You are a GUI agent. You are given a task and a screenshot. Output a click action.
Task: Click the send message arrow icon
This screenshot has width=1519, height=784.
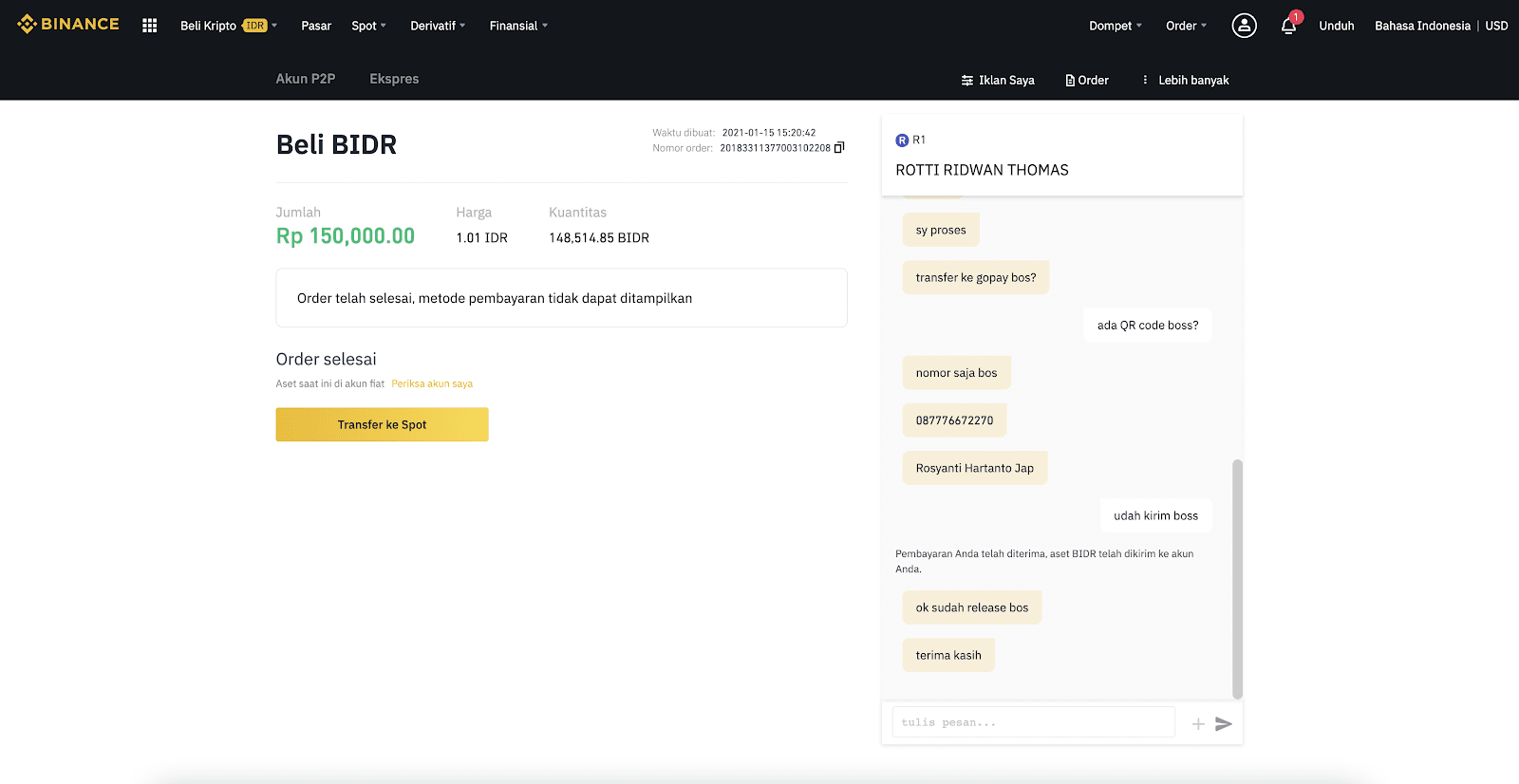tap(1224, 723)
